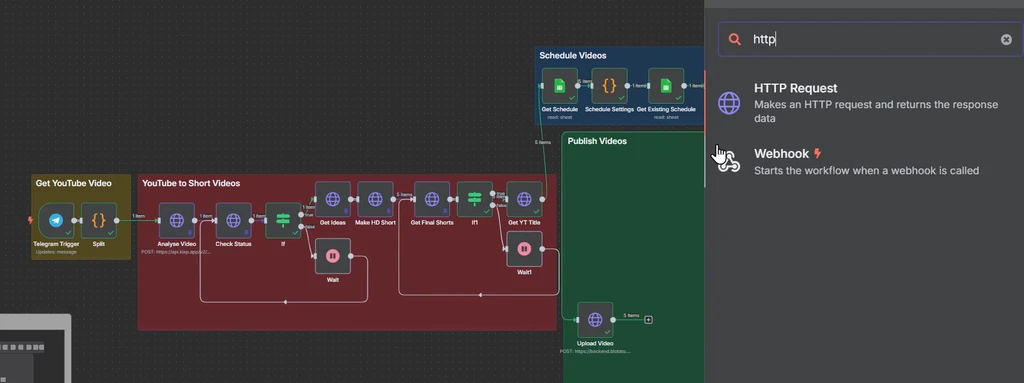Click the Upload Video label text
The image size is (1024, 383).
595,343
